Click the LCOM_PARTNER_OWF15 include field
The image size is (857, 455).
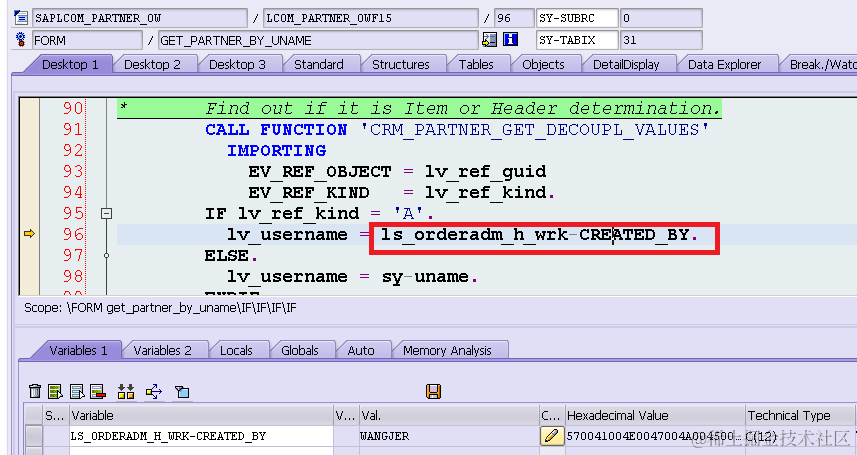coord(371,18)
